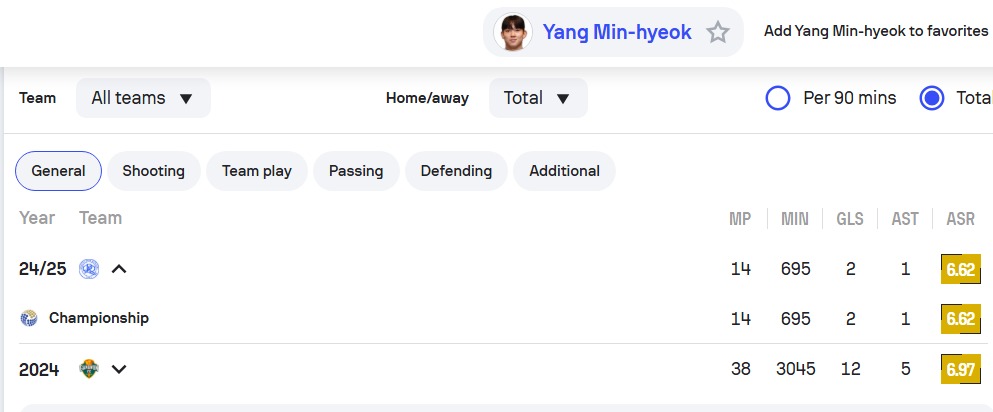Open the Home/away Total dropdown
993x412 pixels.
tap(538, 98)
